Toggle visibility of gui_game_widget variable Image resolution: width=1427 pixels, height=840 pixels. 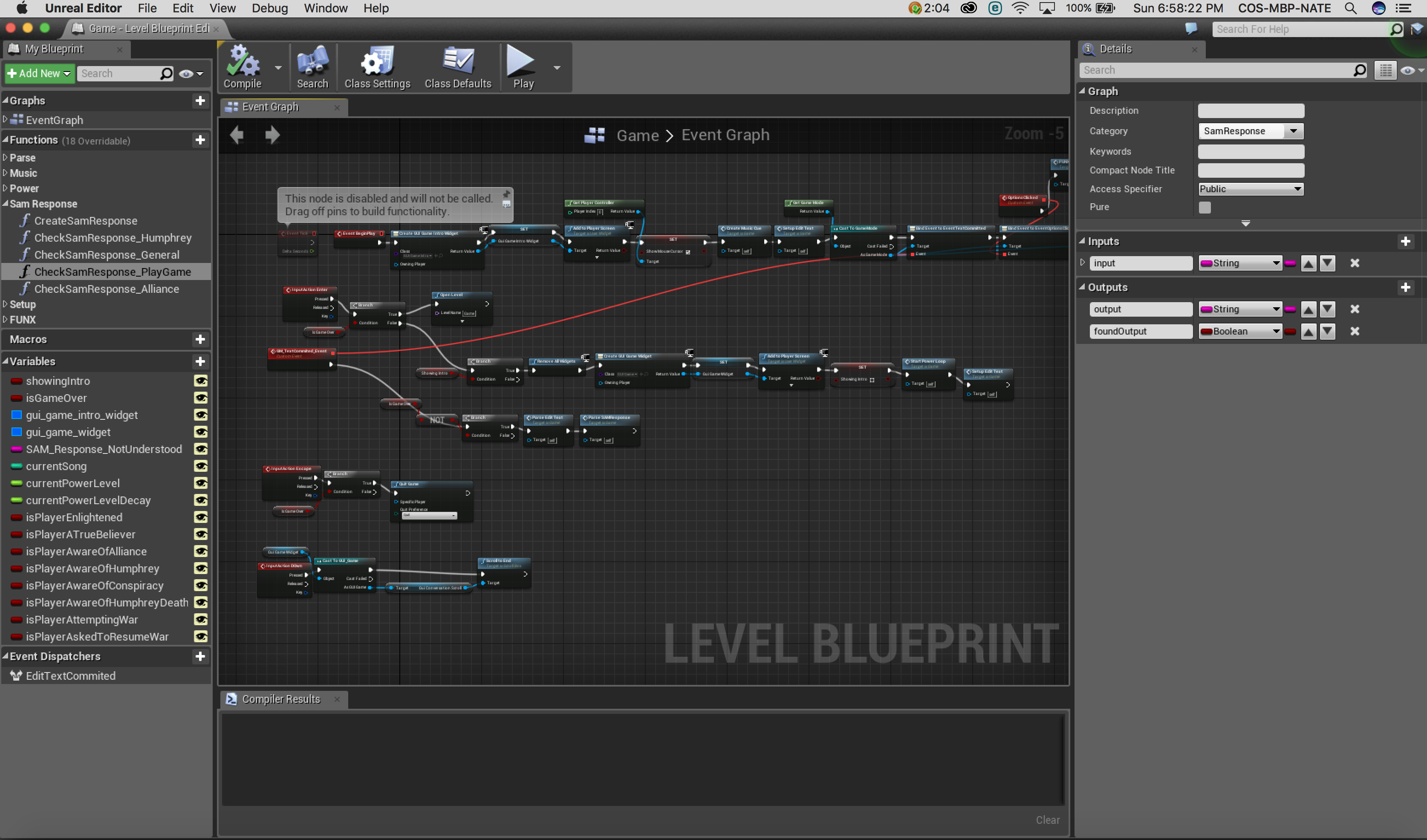(x=200, y=432)
